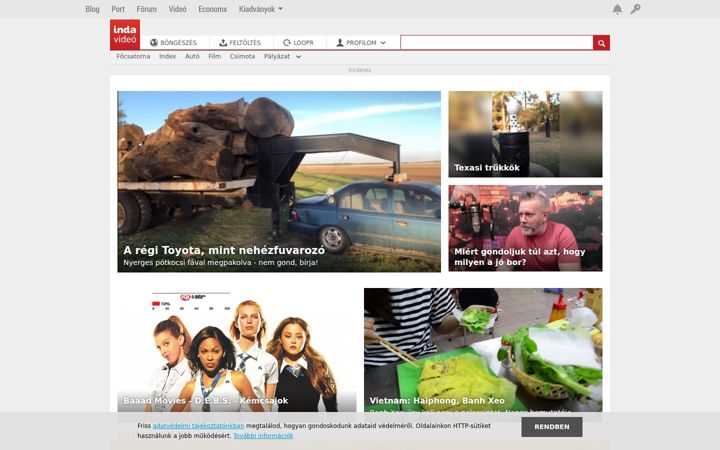This screenshot has height=450, width=720.
Task: Select the Pályázat channel label
Action: pyautogui.click(x=277, y=56)
